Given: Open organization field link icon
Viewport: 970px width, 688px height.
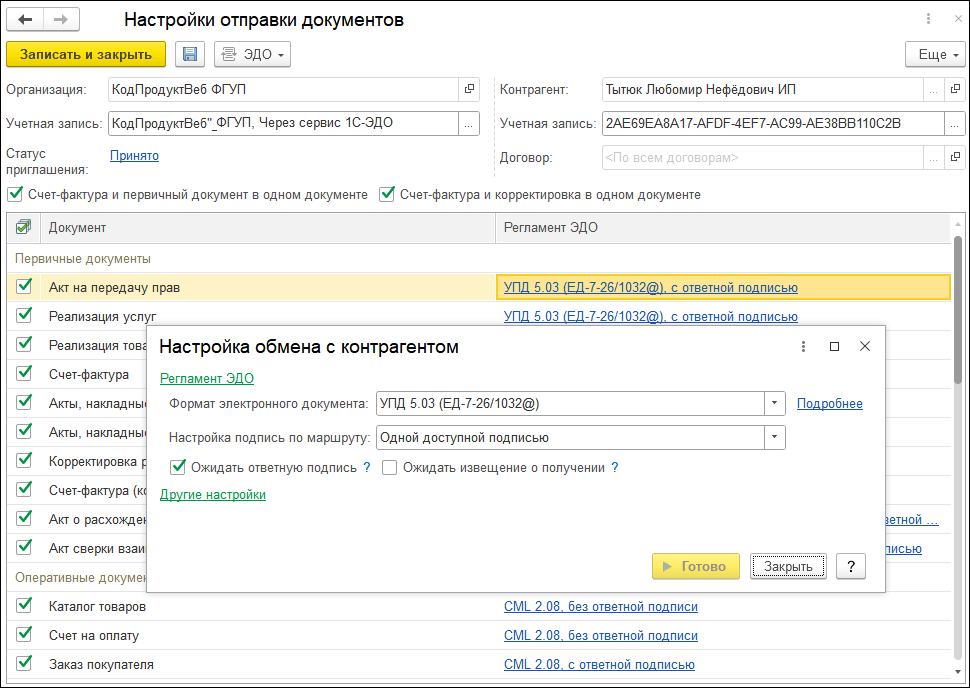Looking at the screenshot, I should pyautogui.click(x=469, y=90).
